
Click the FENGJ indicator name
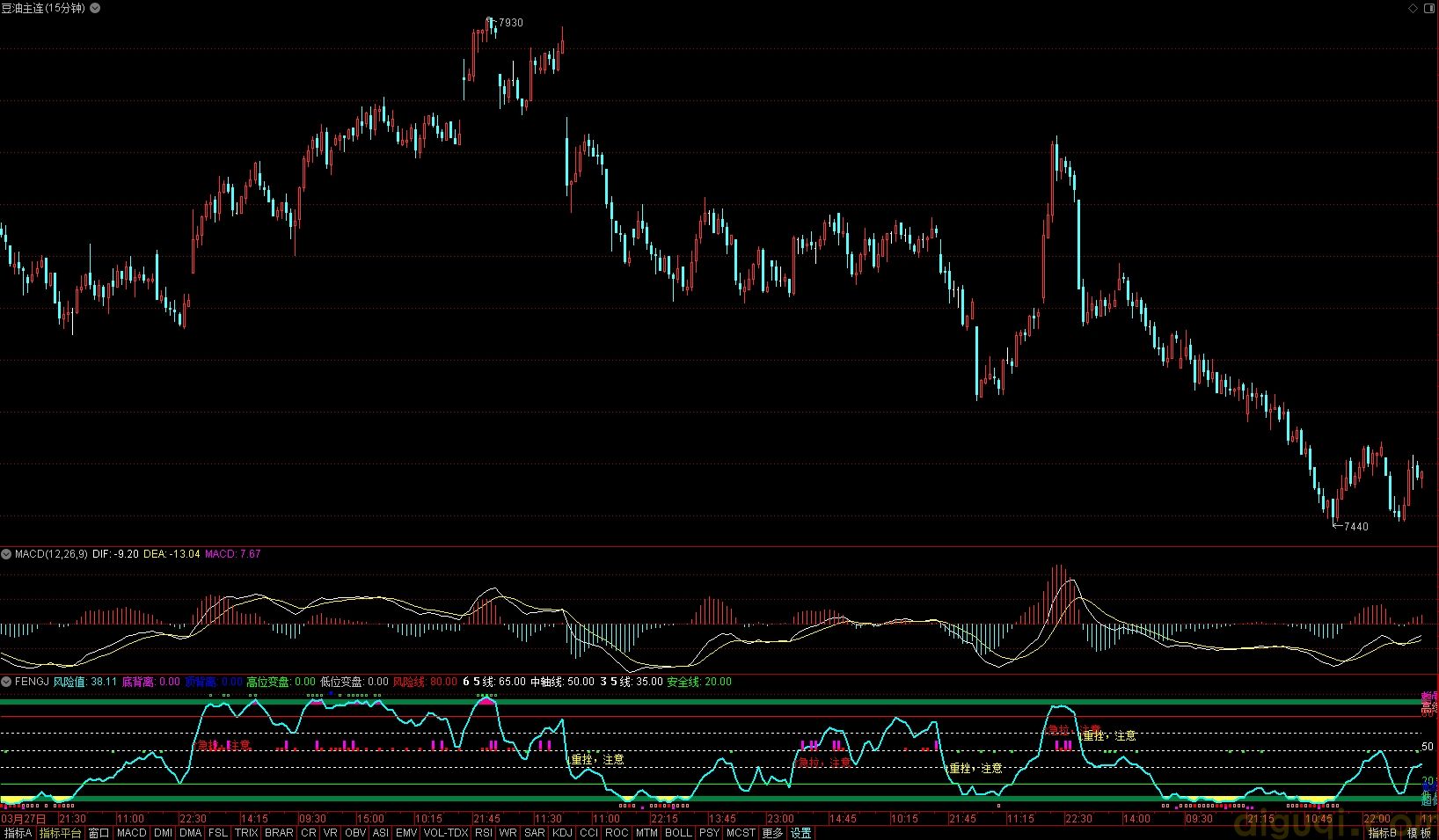tap(32, 682)
